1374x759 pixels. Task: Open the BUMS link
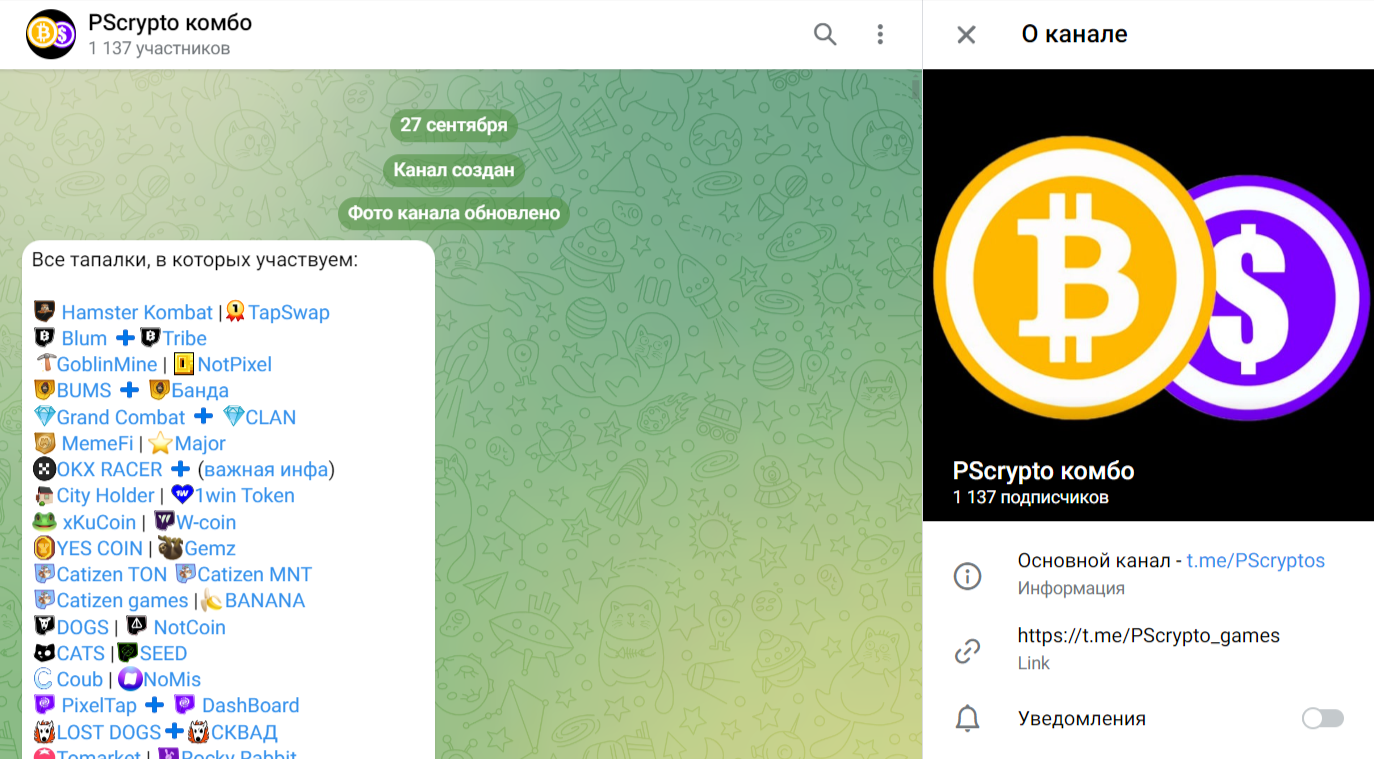pyautogui.click(x=84, y=390)
